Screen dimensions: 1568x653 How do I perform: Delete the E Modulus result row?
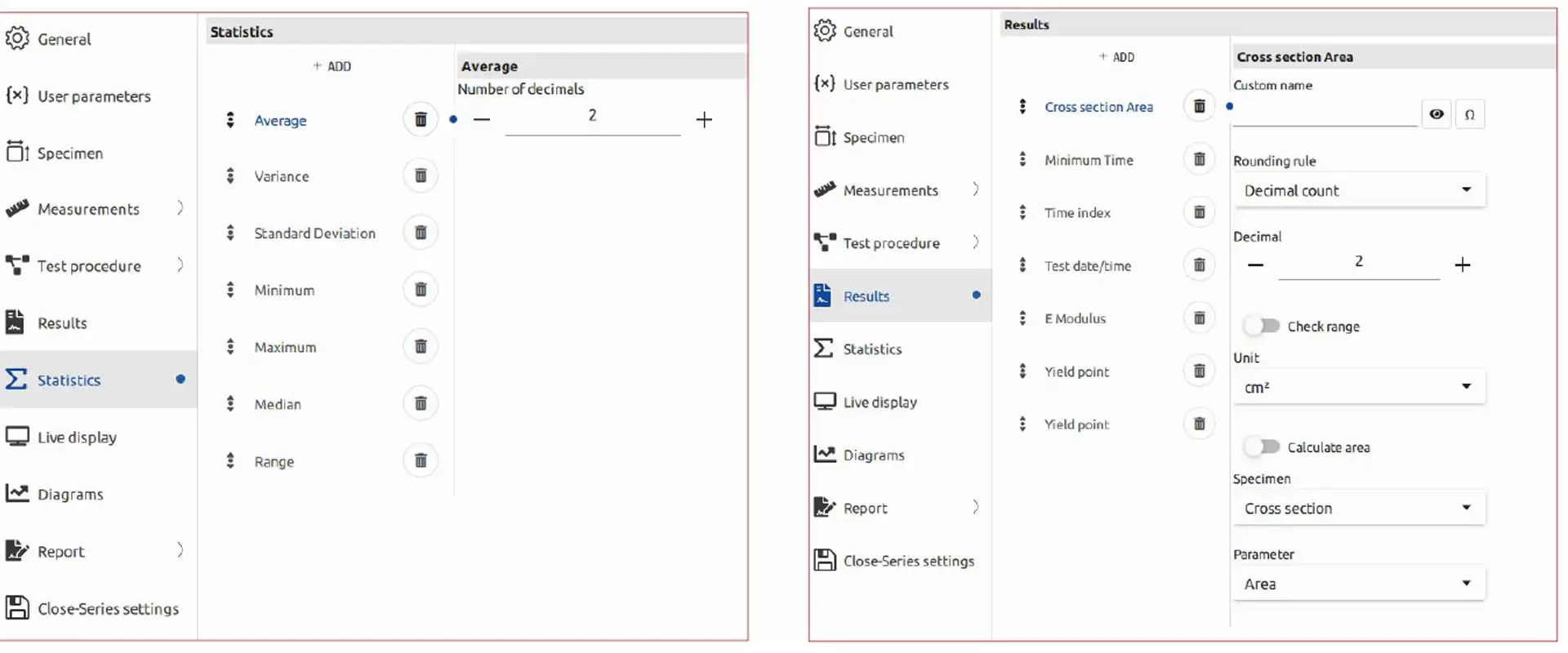[x=1199, y=318]
